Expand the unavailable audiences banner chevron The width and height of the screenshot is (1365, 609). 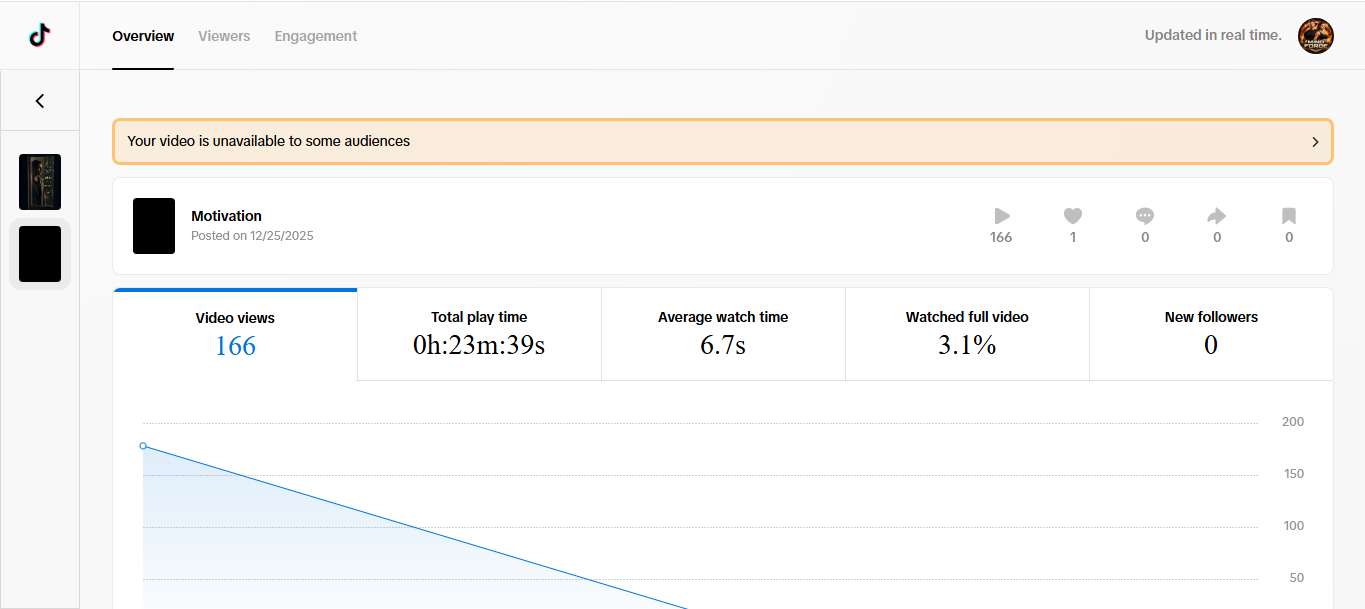1315,142
